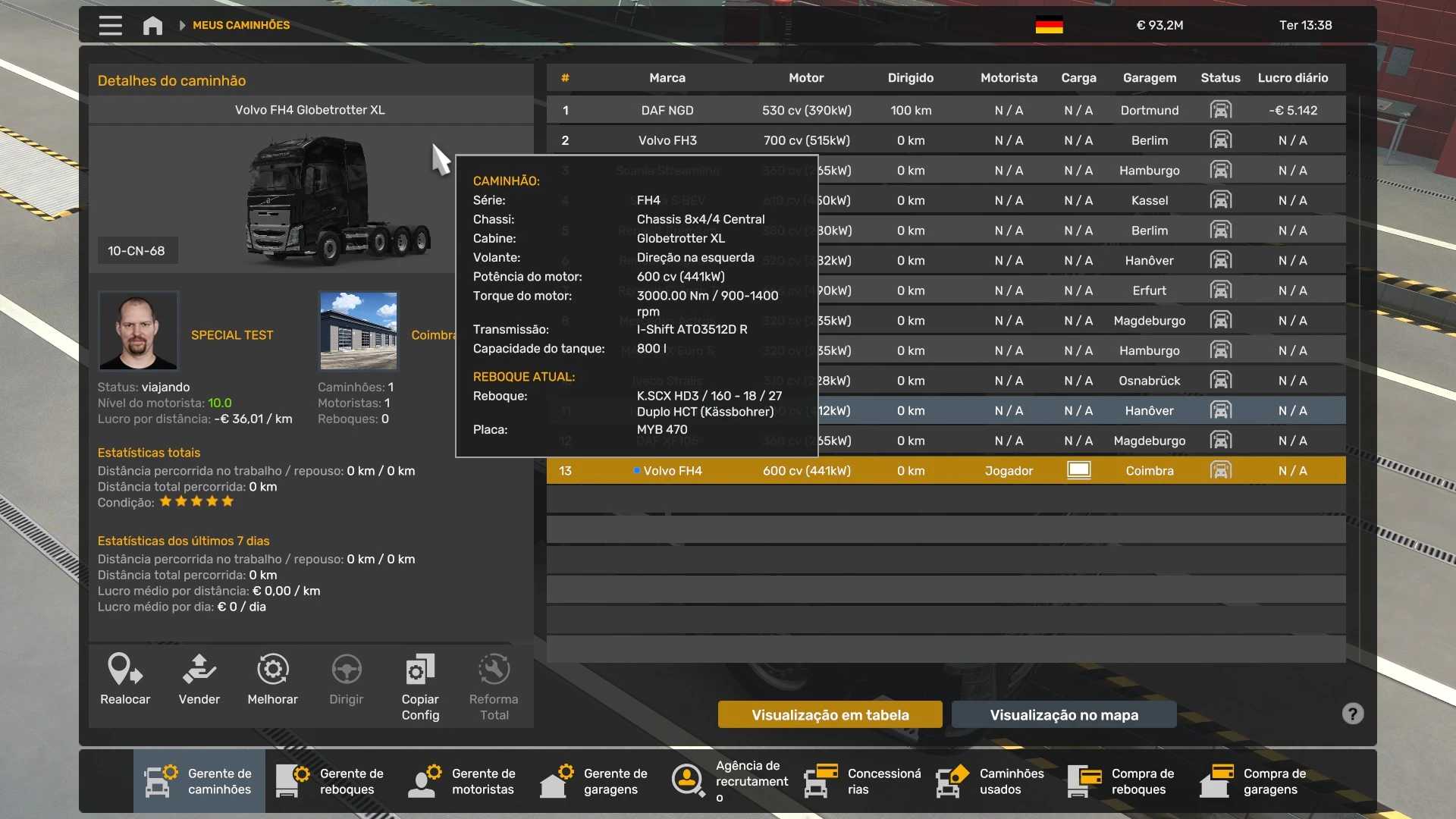Click Dortmund row garage status icon

(1220, 110)
